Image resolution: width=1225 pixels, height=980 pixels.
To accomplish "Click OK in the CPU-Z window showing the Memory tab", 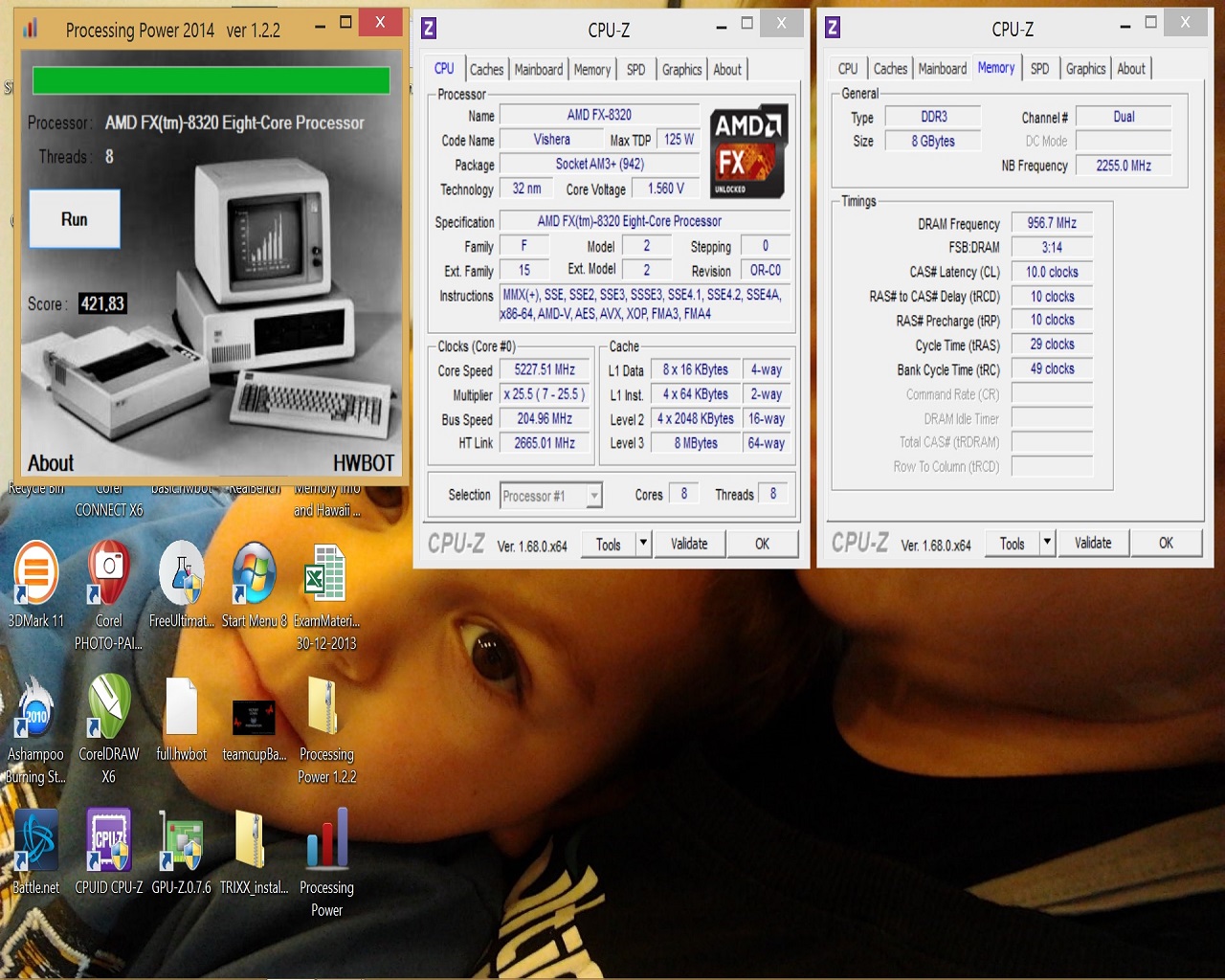I will click(x=1167, y=543).
